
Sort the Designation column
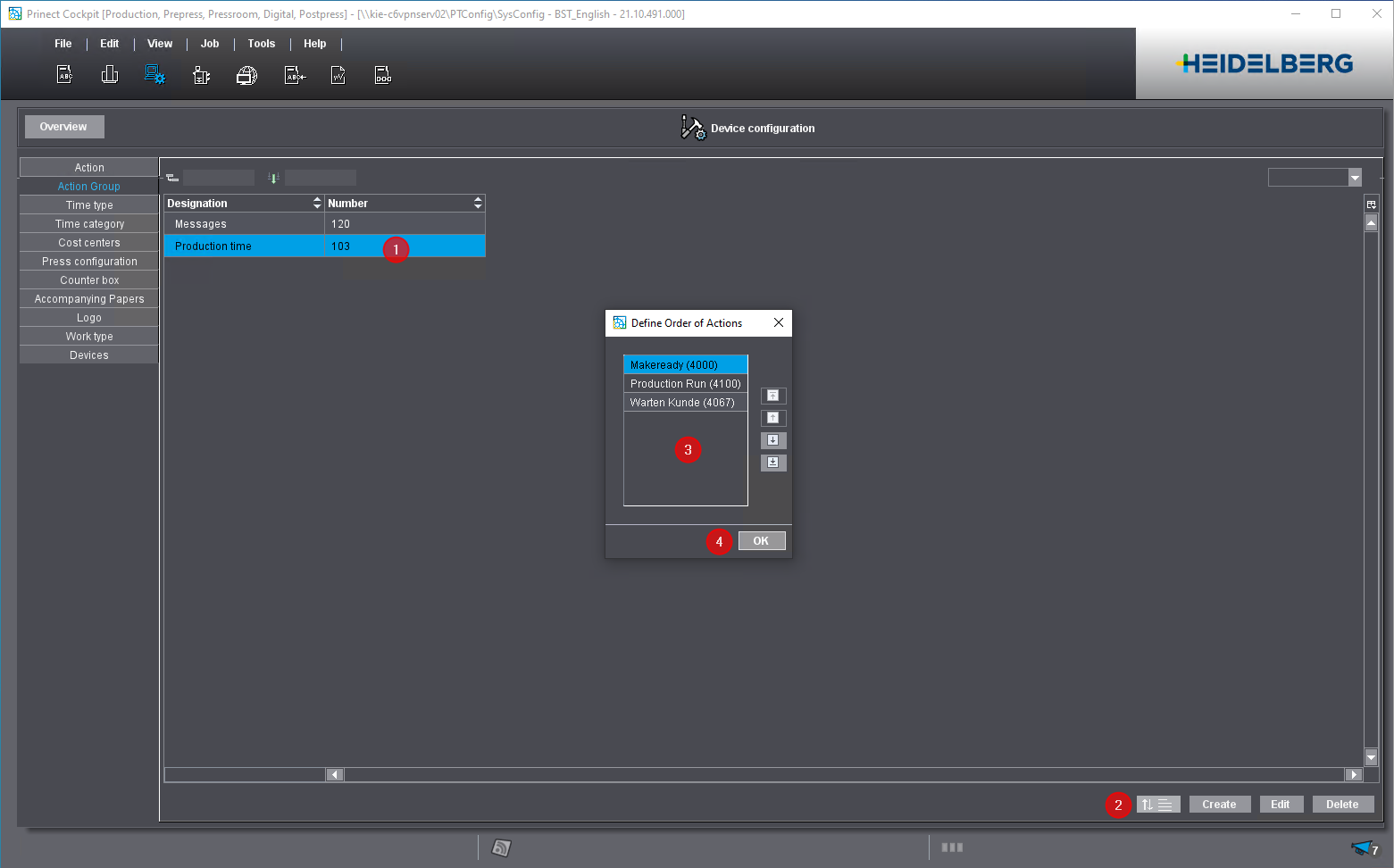click(318, 203)
